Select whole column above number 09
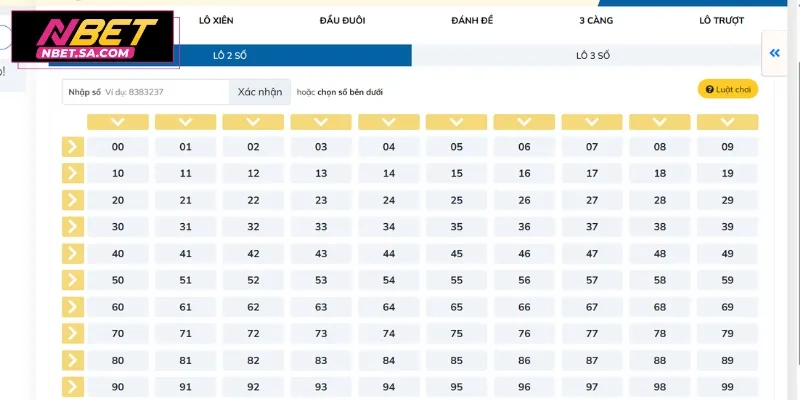800x400 pixels. (727, 122)
